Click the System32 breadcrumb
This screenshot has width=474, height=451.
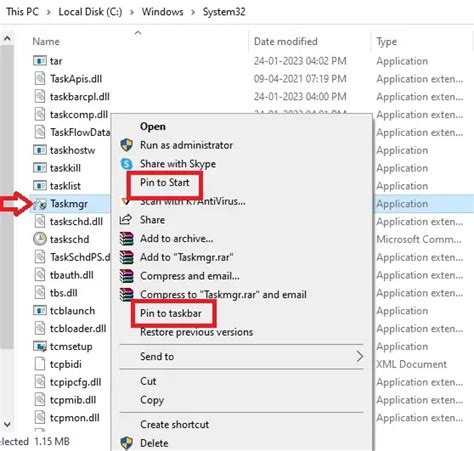224,12
